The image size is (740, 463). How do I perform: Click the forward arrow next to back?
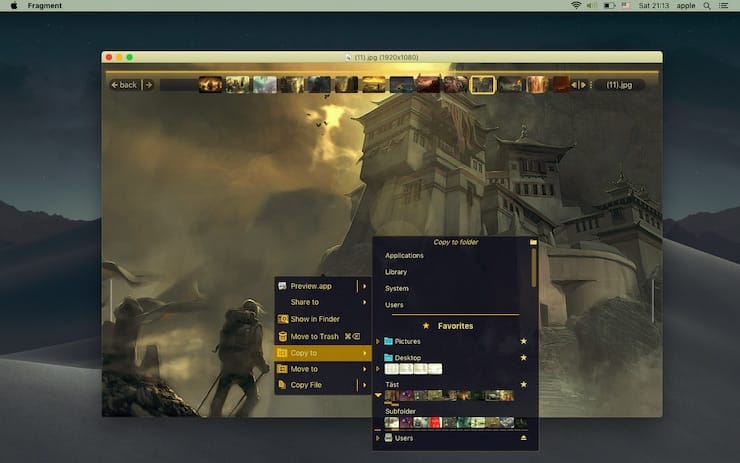[x=149, y=85]
